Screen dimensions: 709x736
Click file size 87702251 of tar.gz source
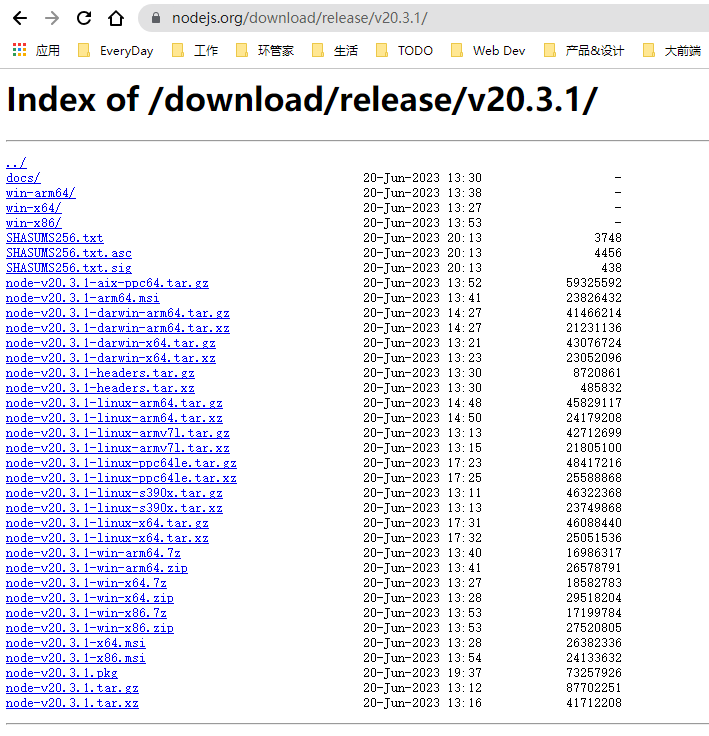(593, 689)
